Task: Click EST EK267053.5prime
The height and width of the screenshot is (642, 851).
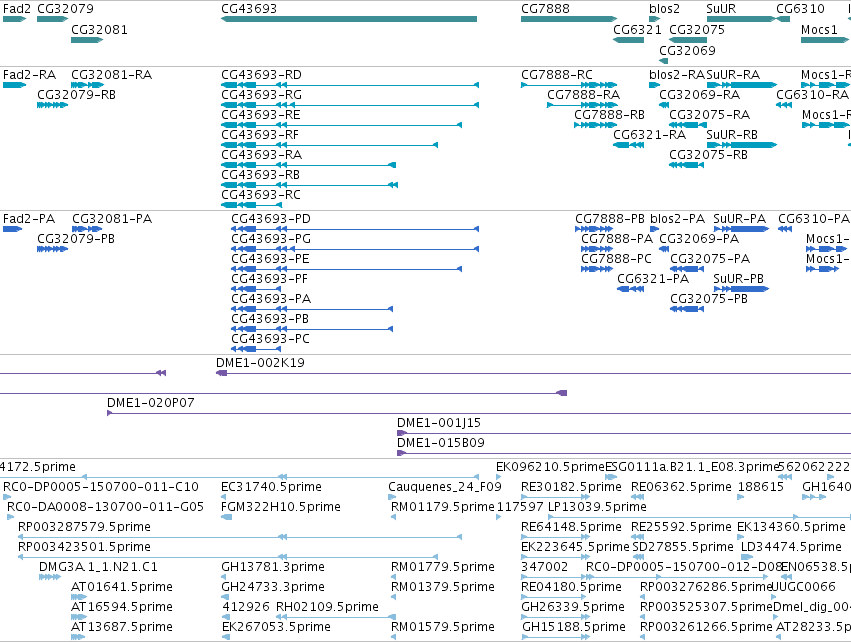Action: [x=225, y=637]
